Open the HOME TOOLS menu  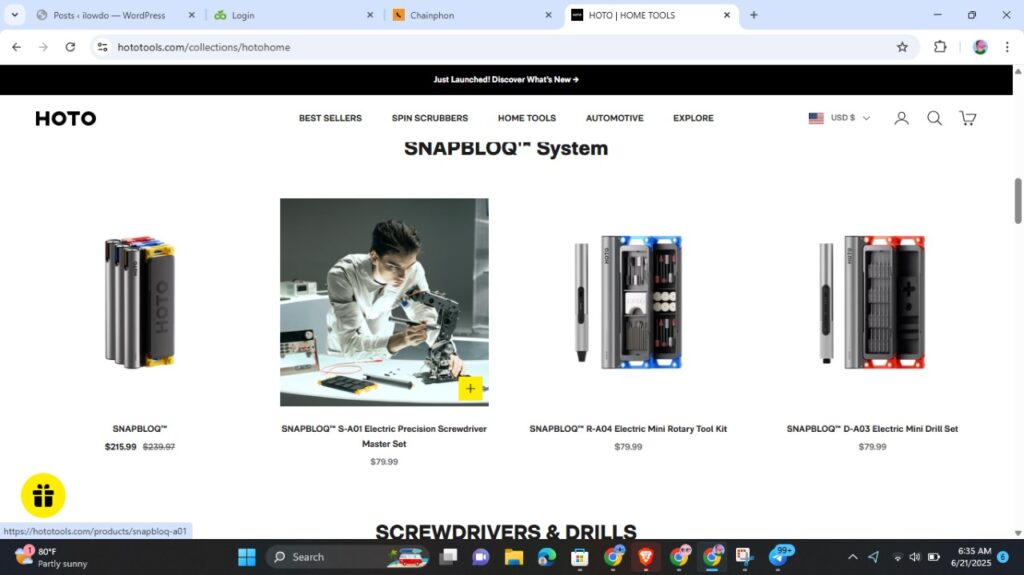point(527,118)
